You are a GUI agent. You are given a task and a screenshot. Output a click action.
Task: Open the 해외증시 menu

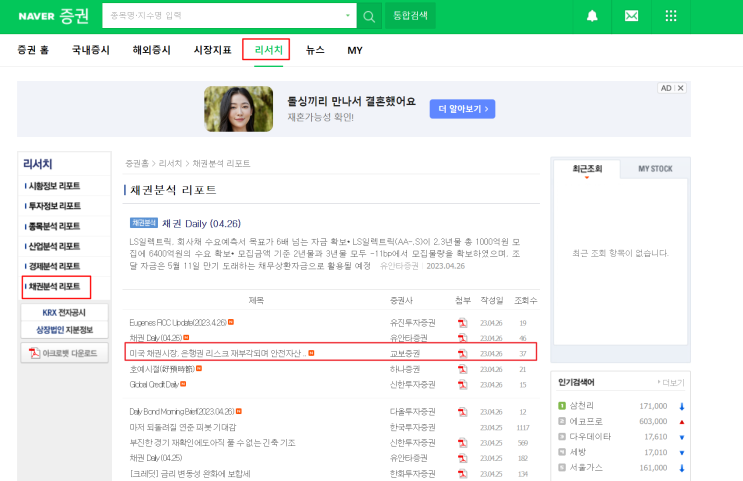tap(152, 50)
